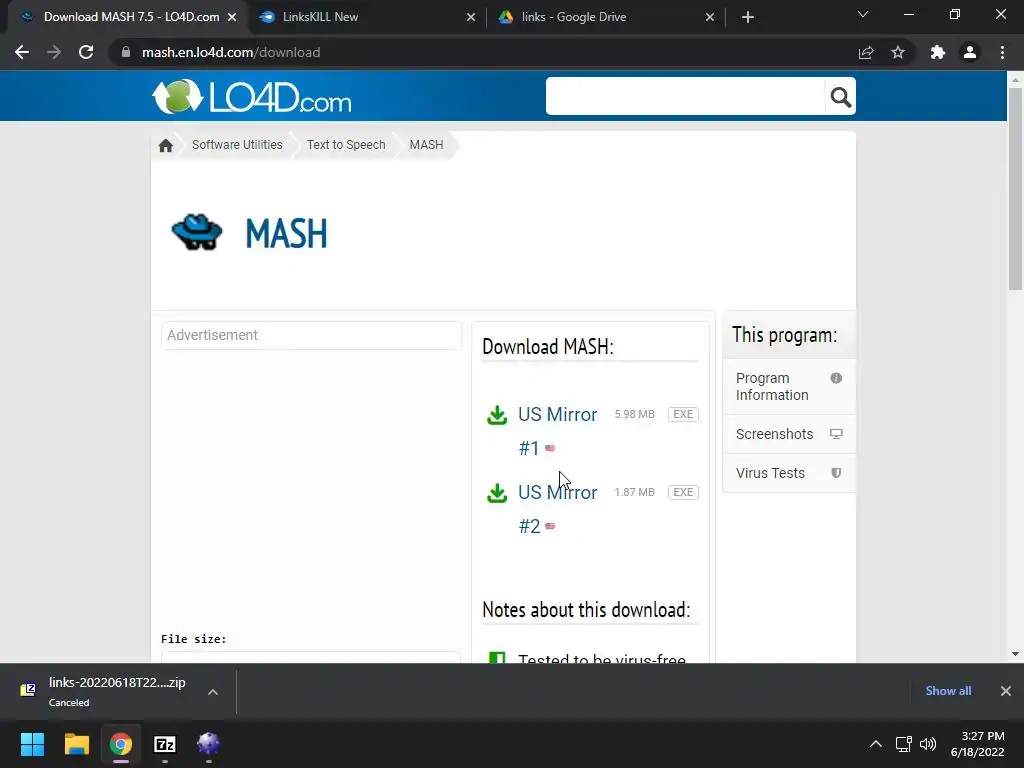Click the address bar URL
The image size is (1024, 768).
tap(231, 52)
